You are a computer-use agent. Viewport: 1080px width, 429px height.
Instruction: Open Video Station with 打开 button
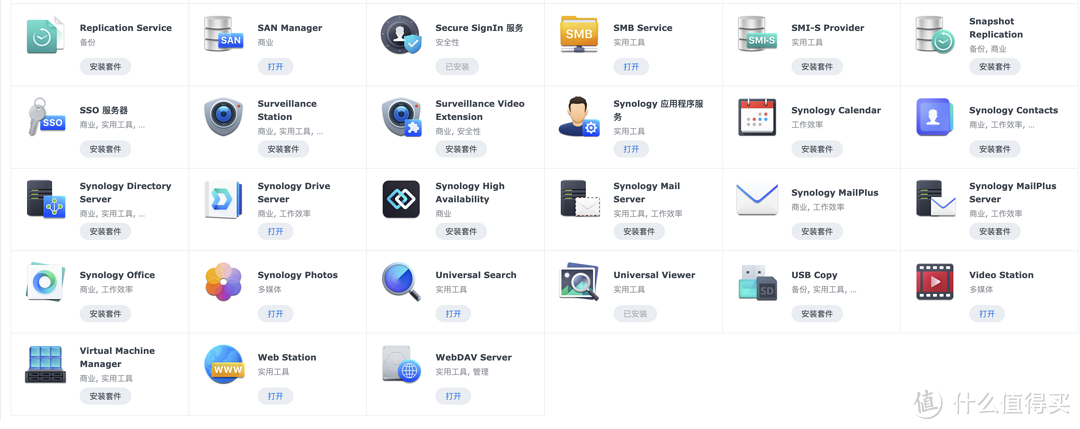[987, 313]
